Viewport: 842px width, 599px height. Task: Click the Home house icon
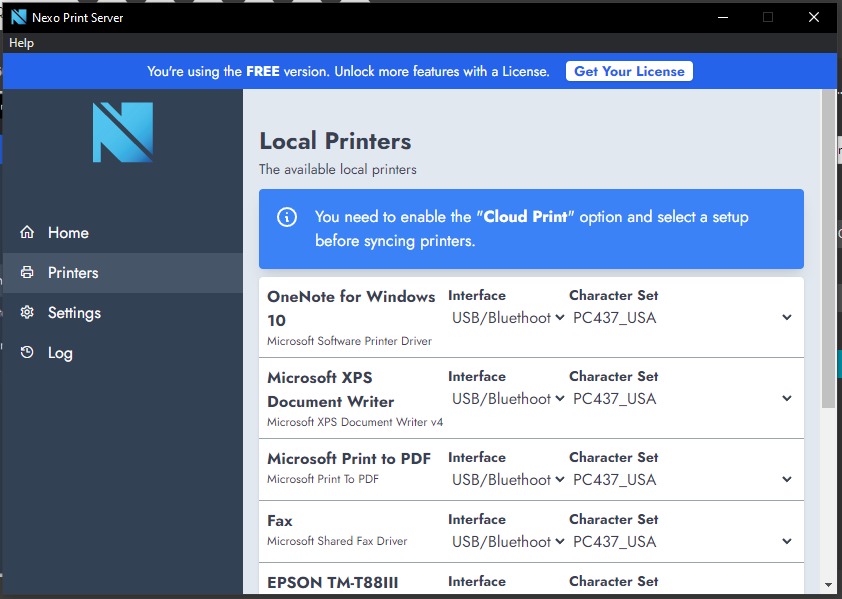tap(27, 232)
